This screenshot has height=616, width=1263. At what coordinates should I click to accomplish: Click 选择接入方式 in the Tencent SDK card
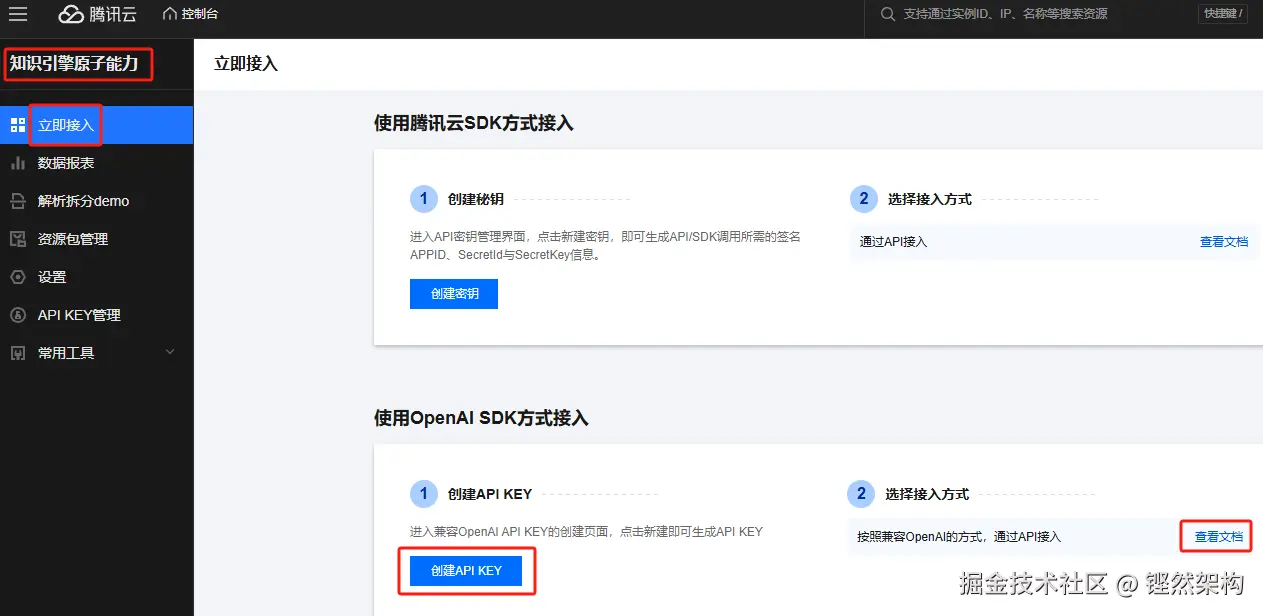tap(930, 199)
